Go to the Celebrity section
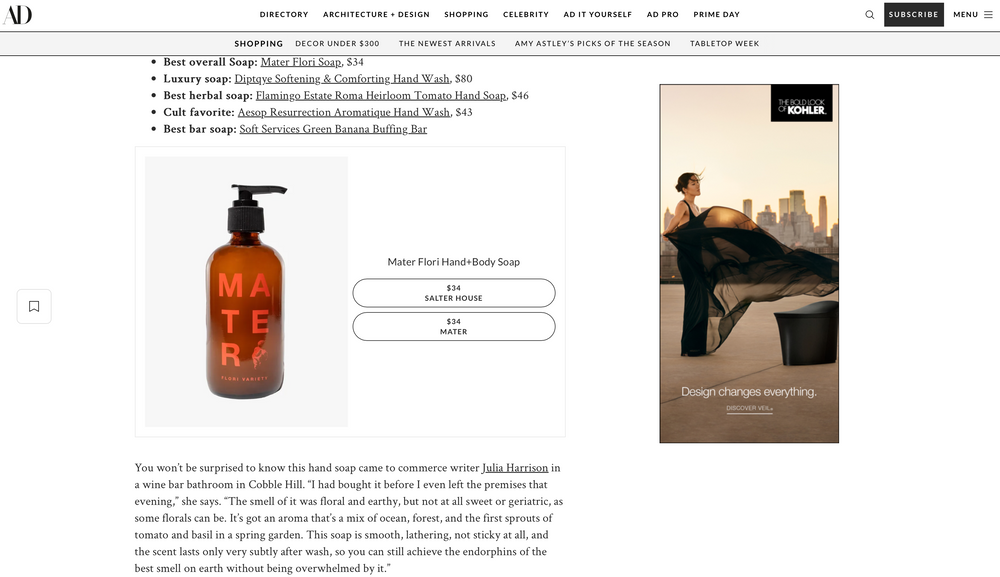This screenshot has height=577, width=1000. point(526,15)
